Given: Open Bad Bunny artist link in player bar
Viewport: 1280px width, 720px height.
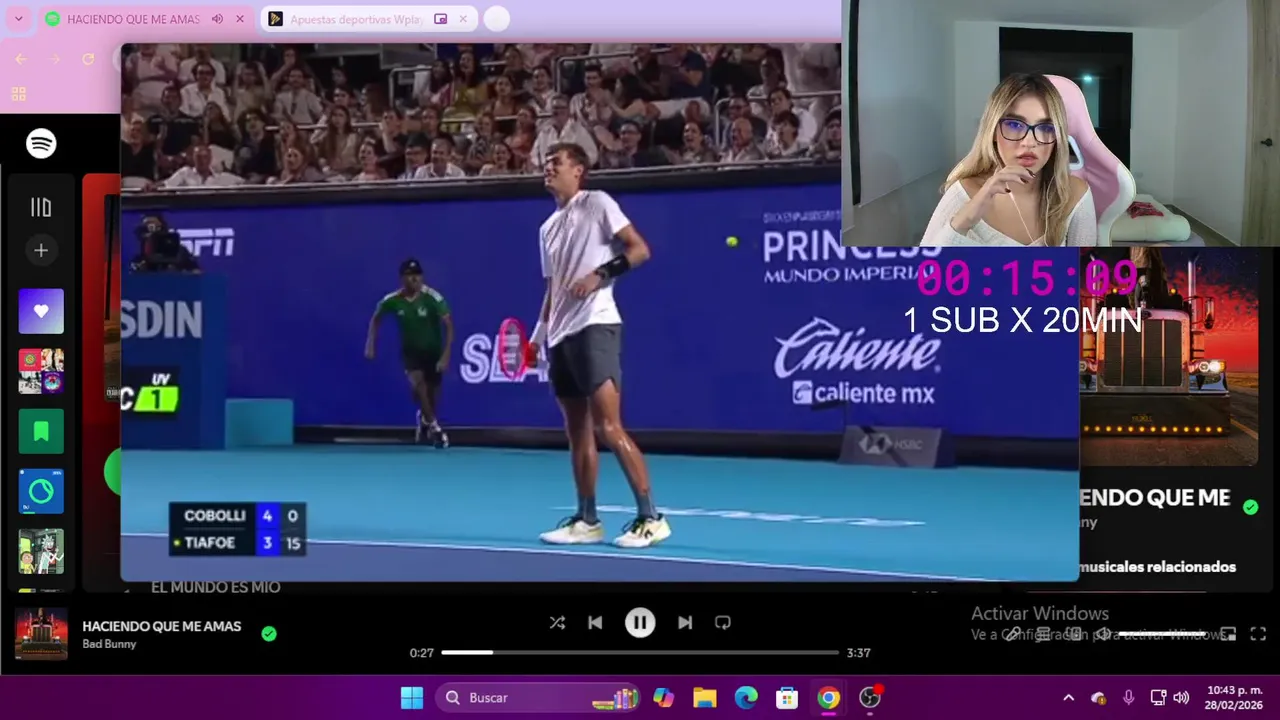Looking at the screenshot, I should pos(109,644).
